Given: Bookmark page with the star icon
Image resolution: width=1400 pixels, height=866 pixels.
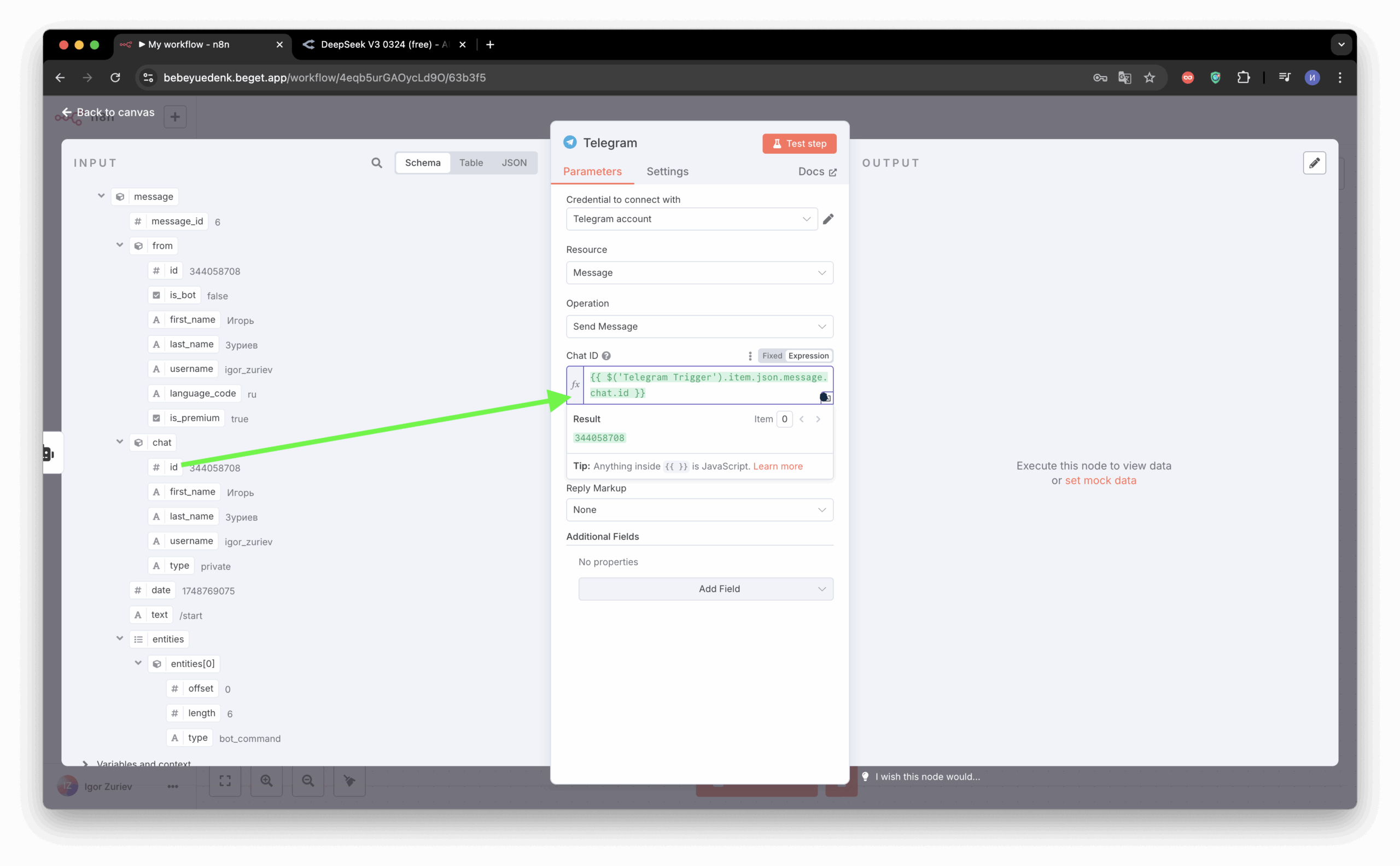Looking at the screenshot, I should [x=1149, y=78].
